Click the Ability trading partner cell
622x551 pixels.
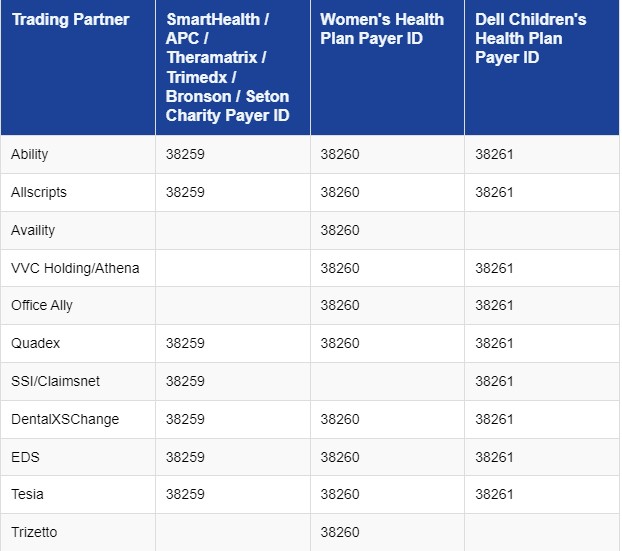coord(30,154)
